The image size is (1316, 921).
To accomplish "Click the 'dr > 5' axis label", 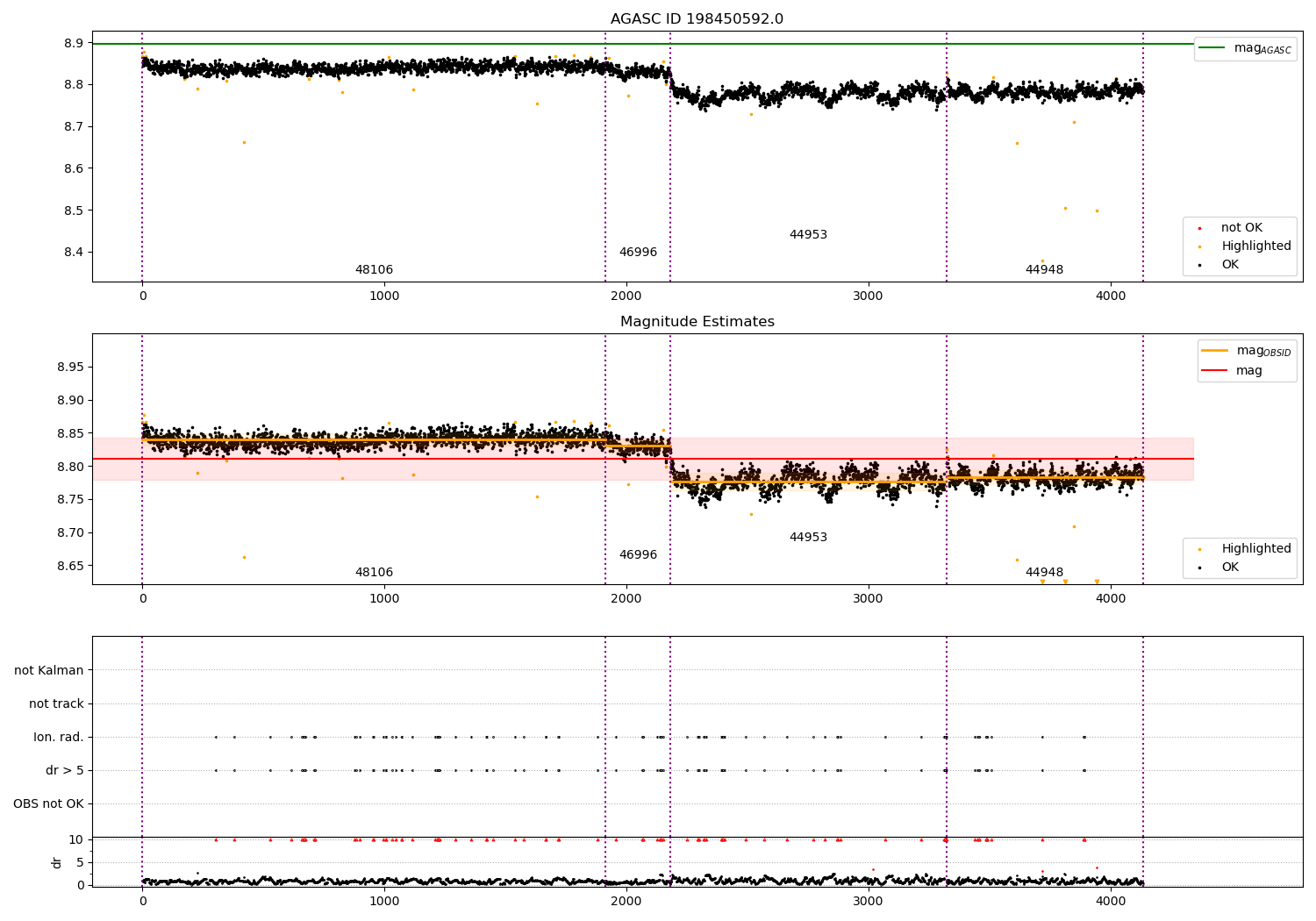I will coord(65,771).
